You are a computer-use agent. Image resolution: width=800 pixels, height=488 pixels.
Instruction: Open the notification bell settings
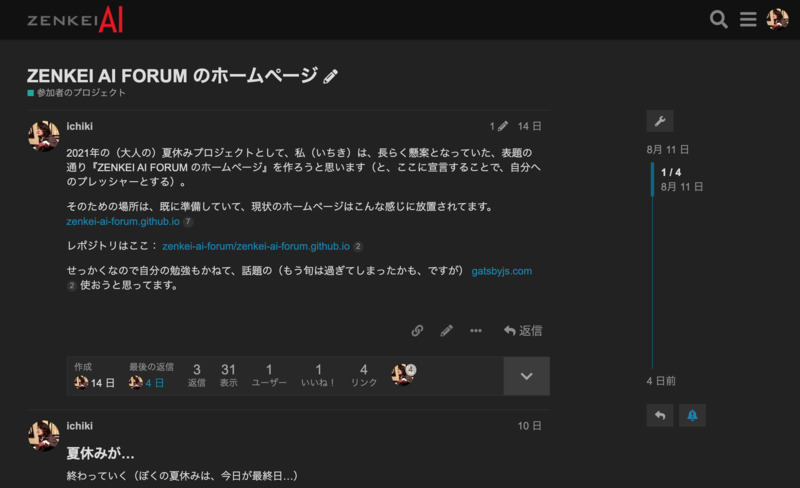tap(692, 416)
